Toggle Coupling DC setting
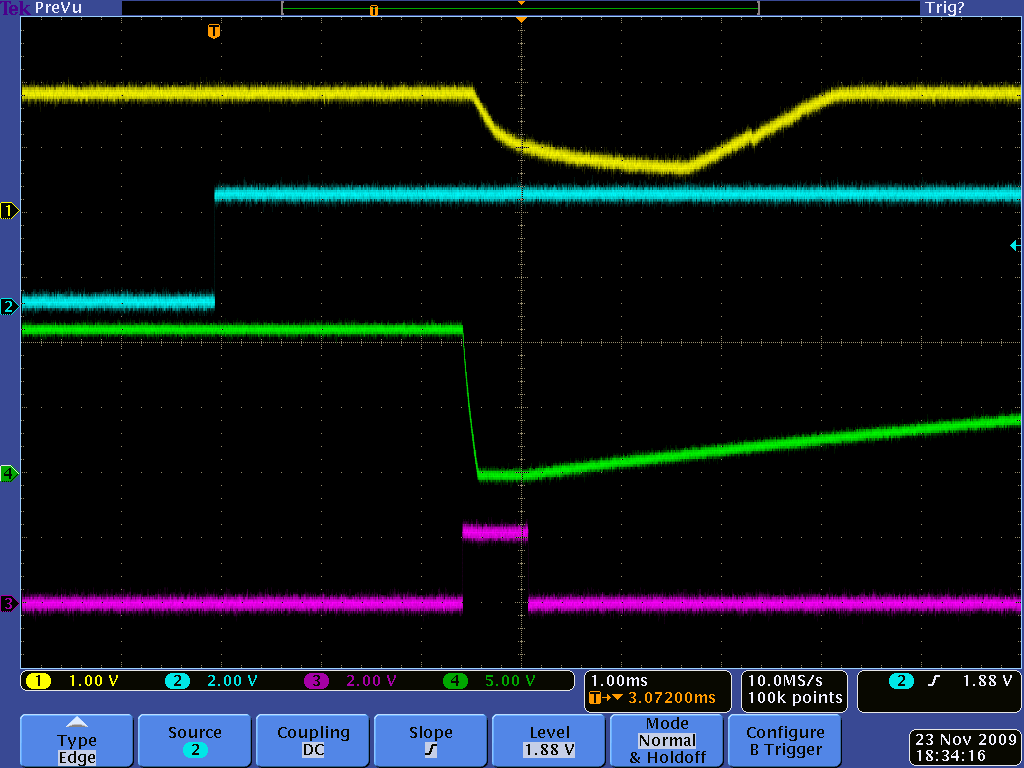Viewport: 1024px width, 768px height. coord(313,741)
